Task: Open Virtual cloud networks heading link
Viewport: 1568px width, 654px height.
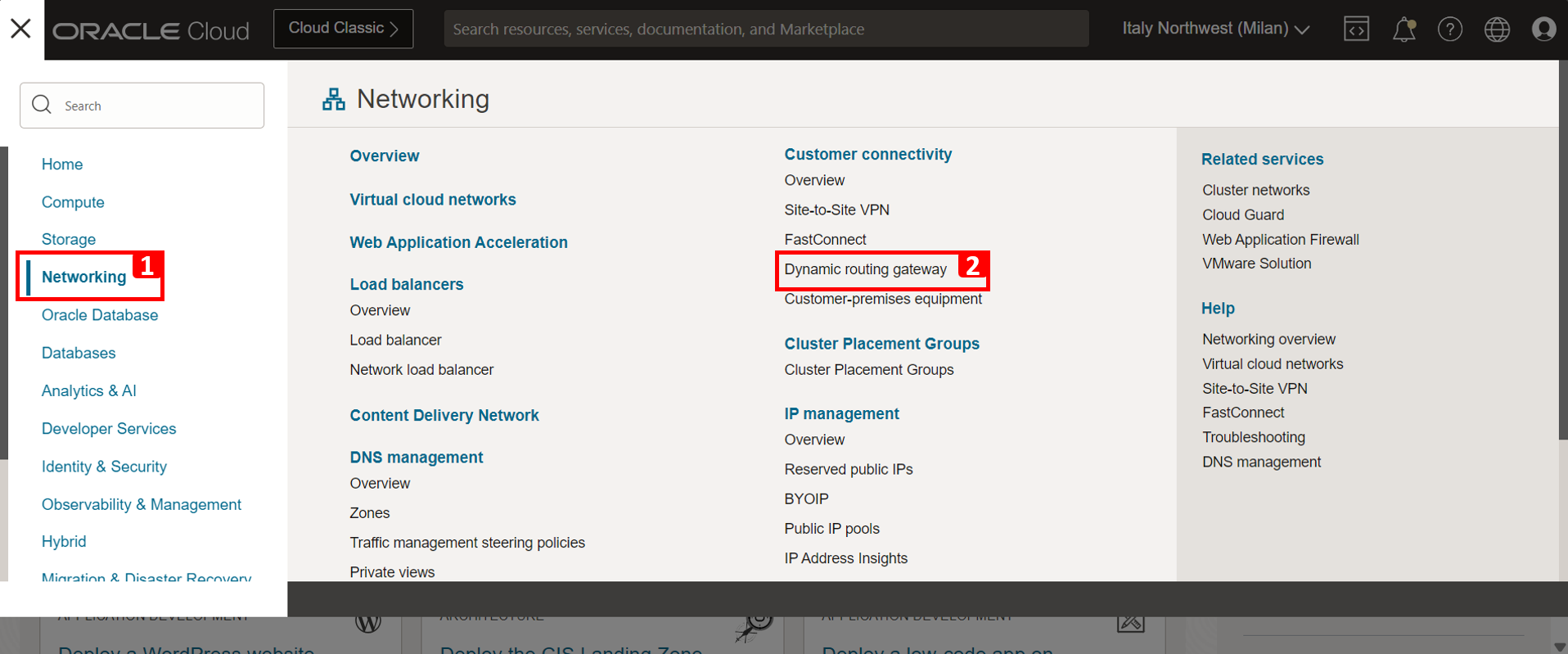Action: [x=433, y=199]
